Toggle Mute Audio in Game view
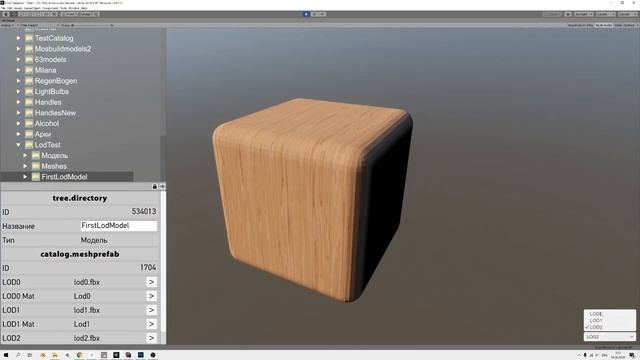 click(604, 25)
